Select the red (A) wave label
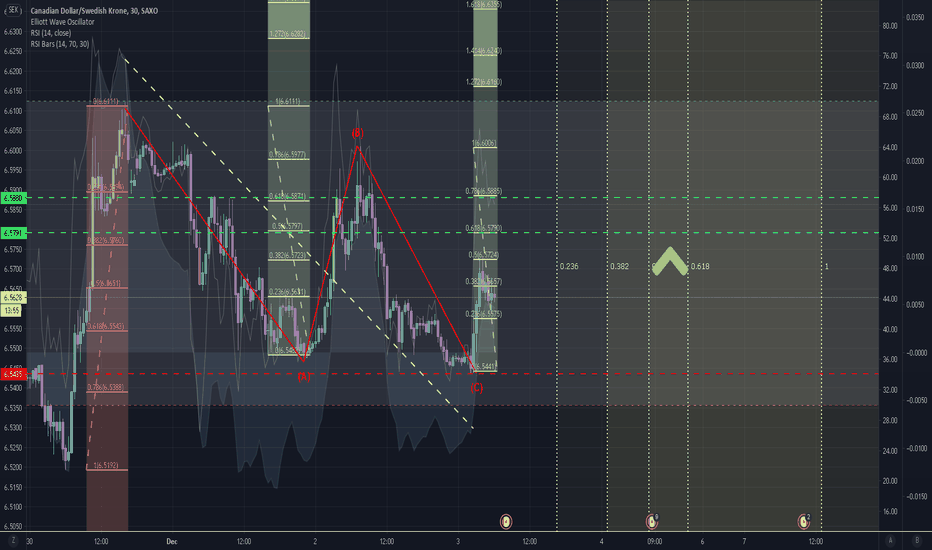This screenshot has width=932, height=550. pyautogui.click(x=304, y=376)
